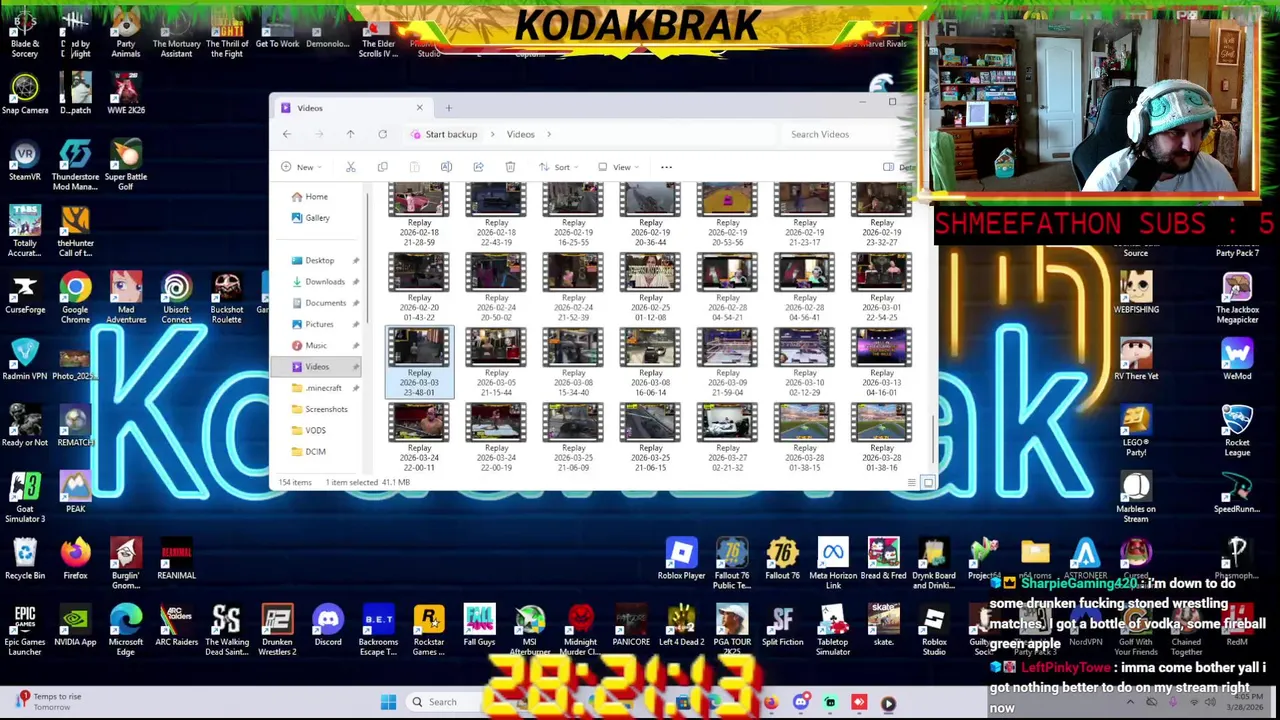The width and height of the screenshot is (1280, 720).
Task: Expand chevron after Videos in address bar
Action: [x=549, y=134]
